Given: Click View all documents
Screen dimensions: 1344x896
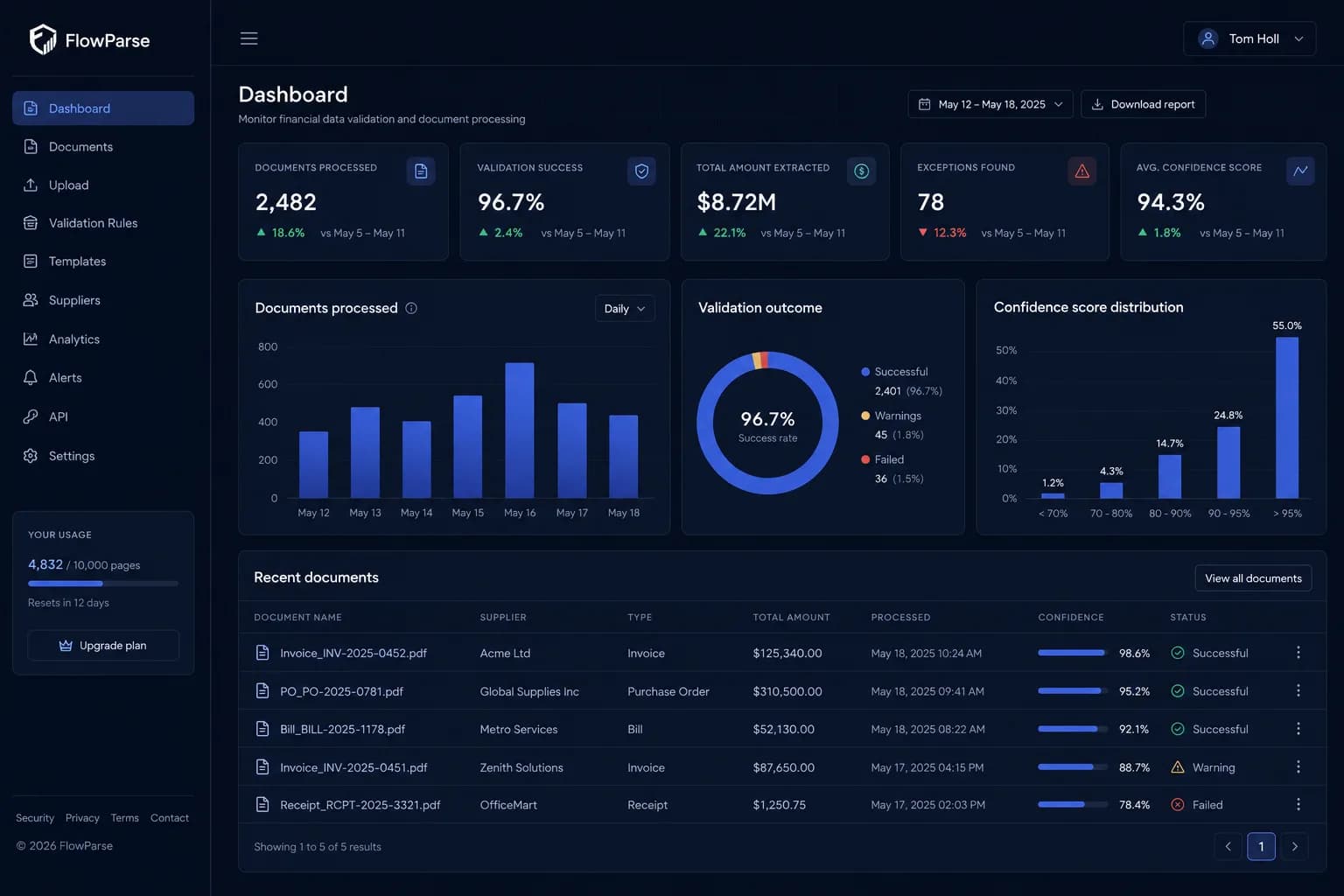Looking at the screenshot, I should 1253,578.
